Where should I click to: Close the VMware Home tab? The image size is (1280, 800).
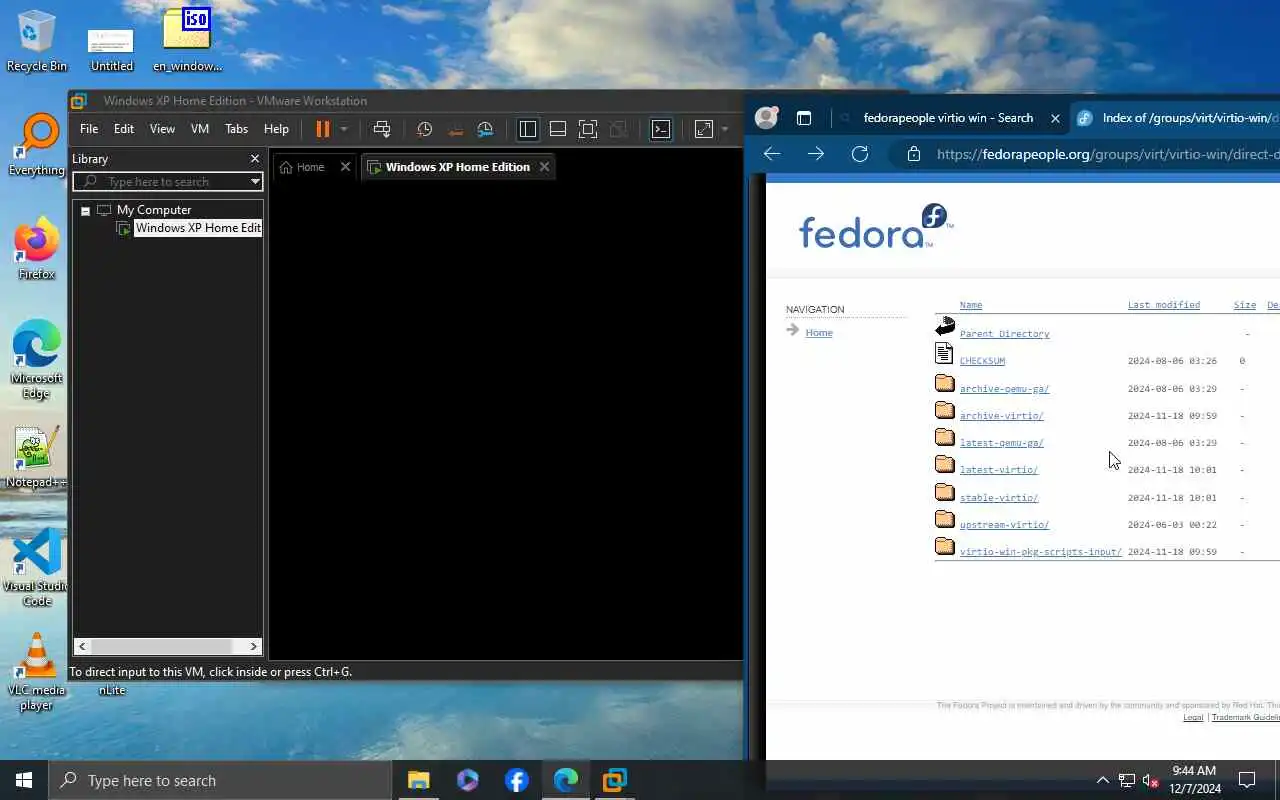pos(345,167)
